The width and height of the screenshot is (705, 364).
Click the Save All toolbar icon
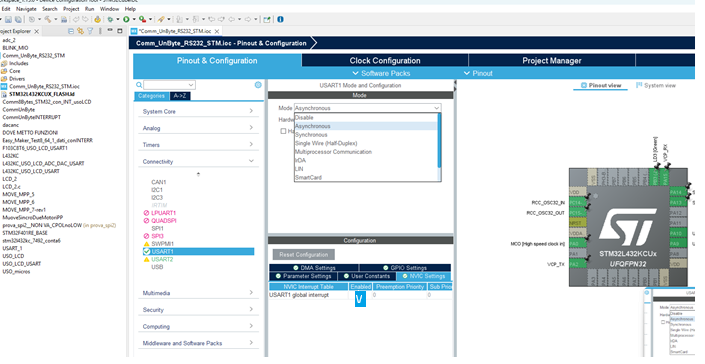18,19
